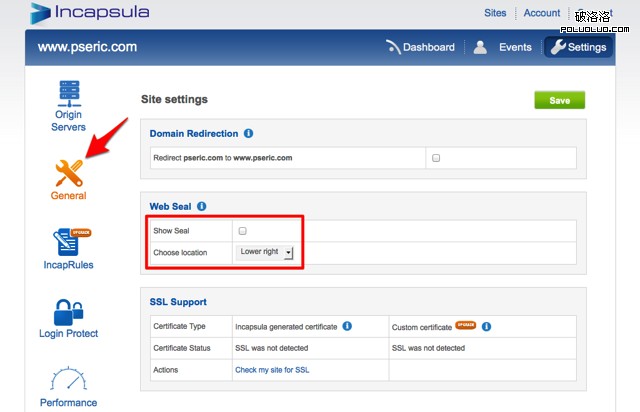
Task: Click the Domain Redirection info icon
Action: [x=248, y=133]
